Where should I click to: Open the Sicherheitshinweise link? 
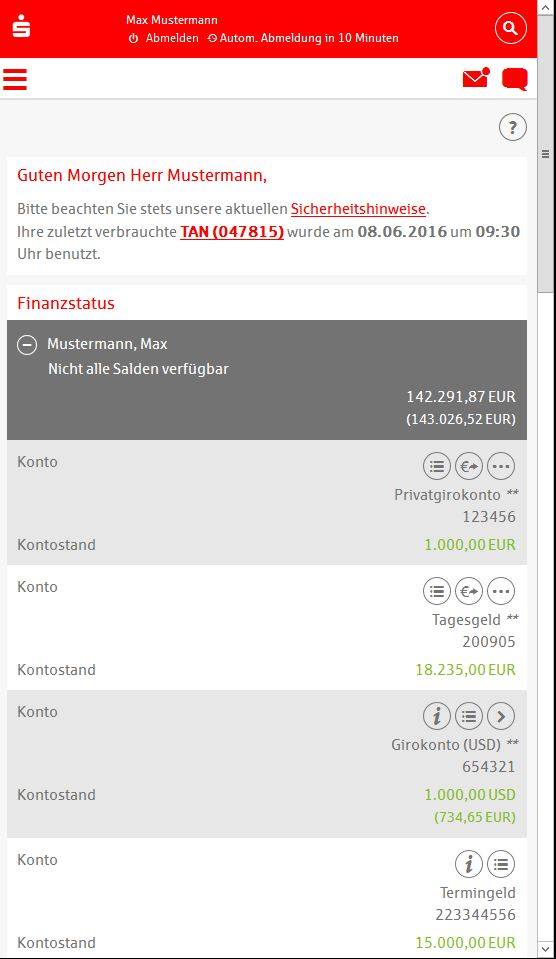click(358, 209)
